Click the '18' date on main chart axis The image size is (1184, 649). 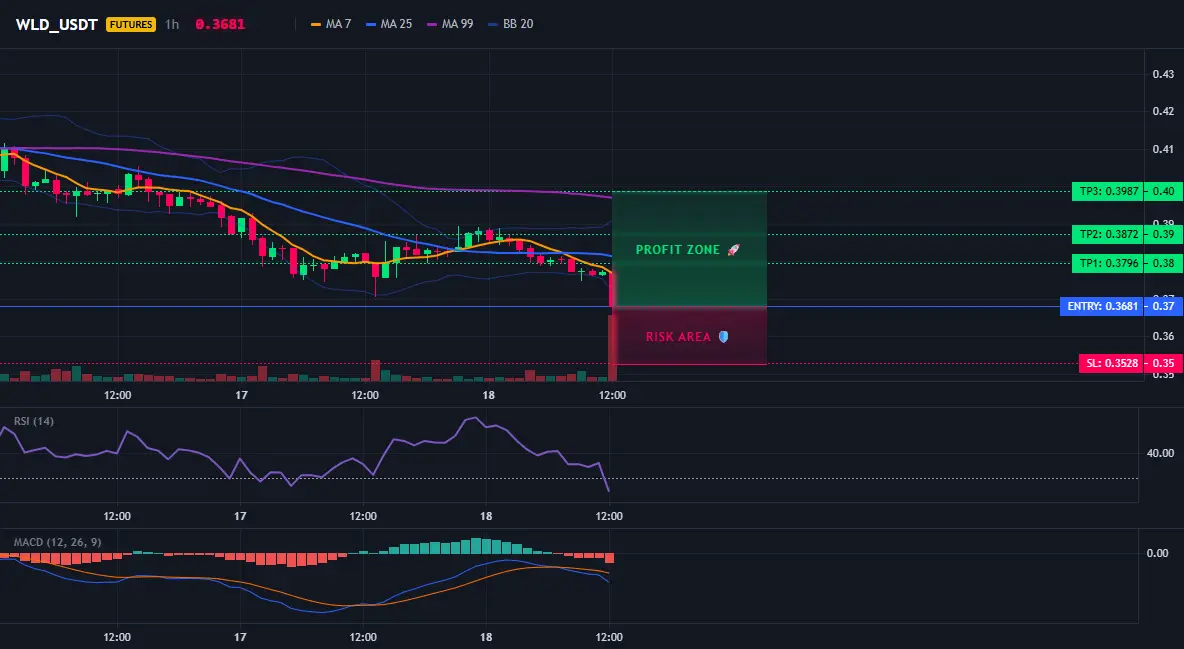[x=489, y=395]
